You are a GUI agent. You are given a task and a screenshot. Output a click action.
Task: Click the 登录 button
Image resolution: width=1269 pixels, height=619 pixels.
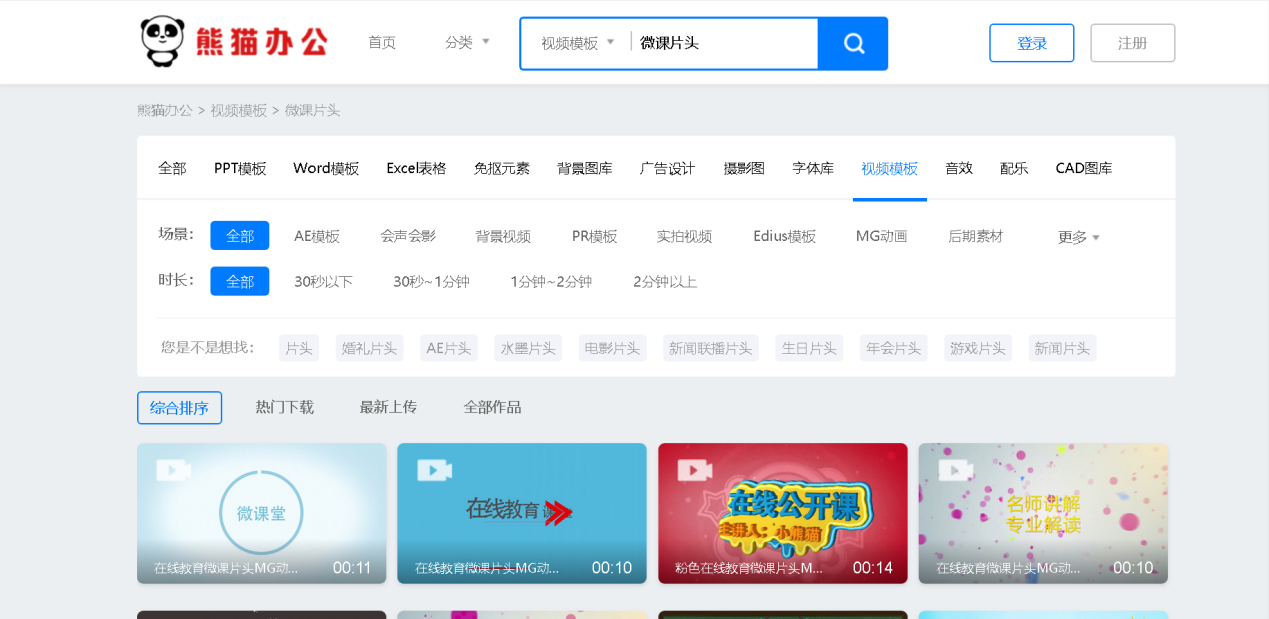[1031, 43]
